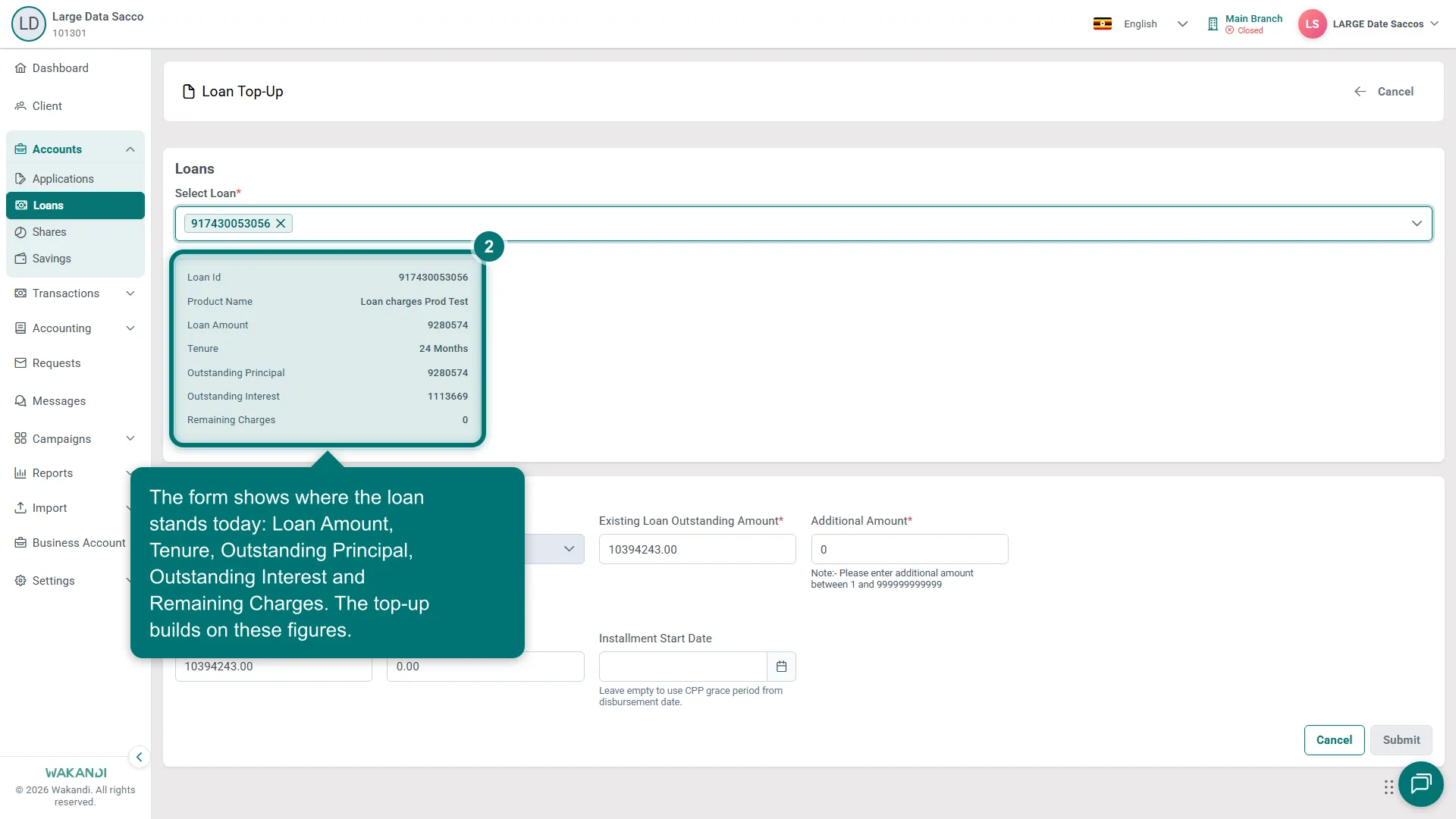
Task: Click the Messages chat icon
Action: click(20, 401)
